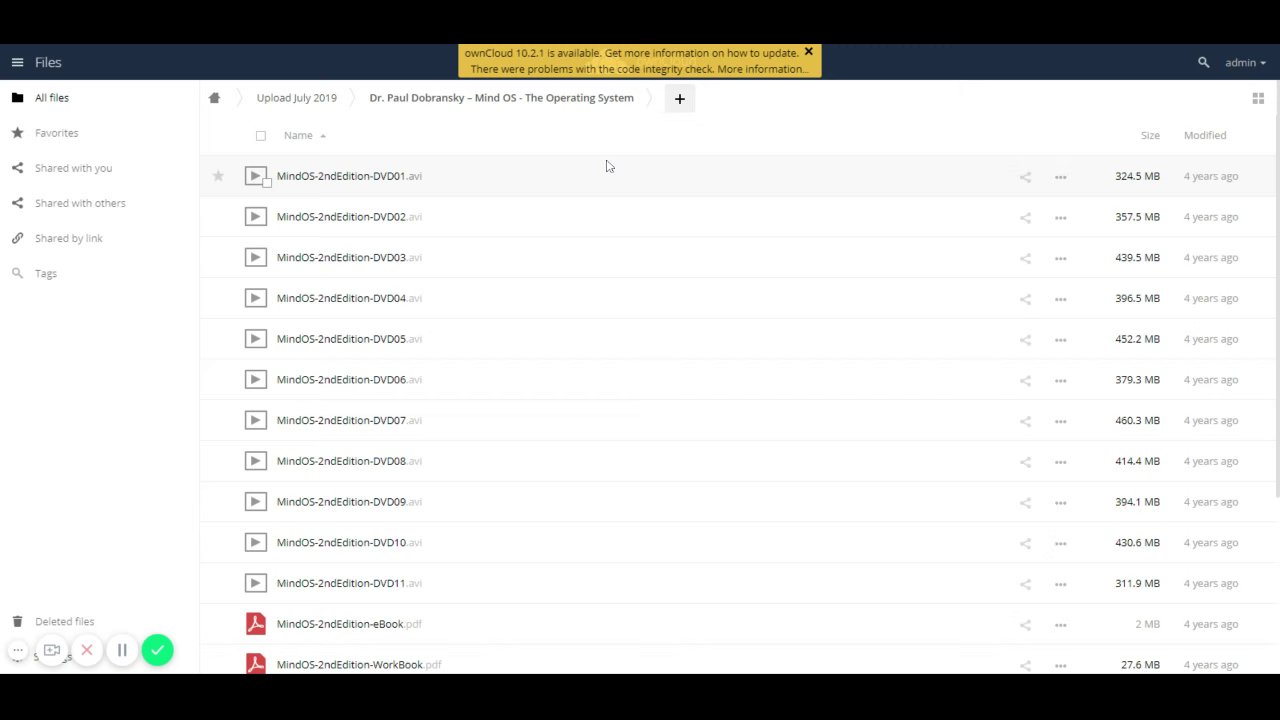
Task: Pause the screen recording
Action: [122, 650]
